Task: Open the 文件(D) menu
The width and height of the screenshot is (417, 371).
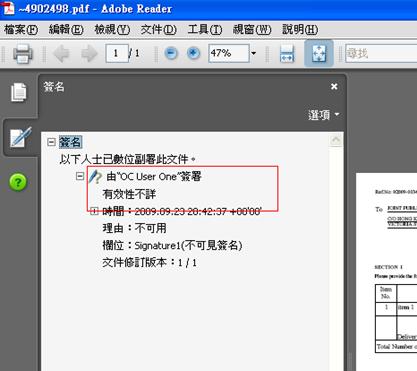Action: coord(159,30)
